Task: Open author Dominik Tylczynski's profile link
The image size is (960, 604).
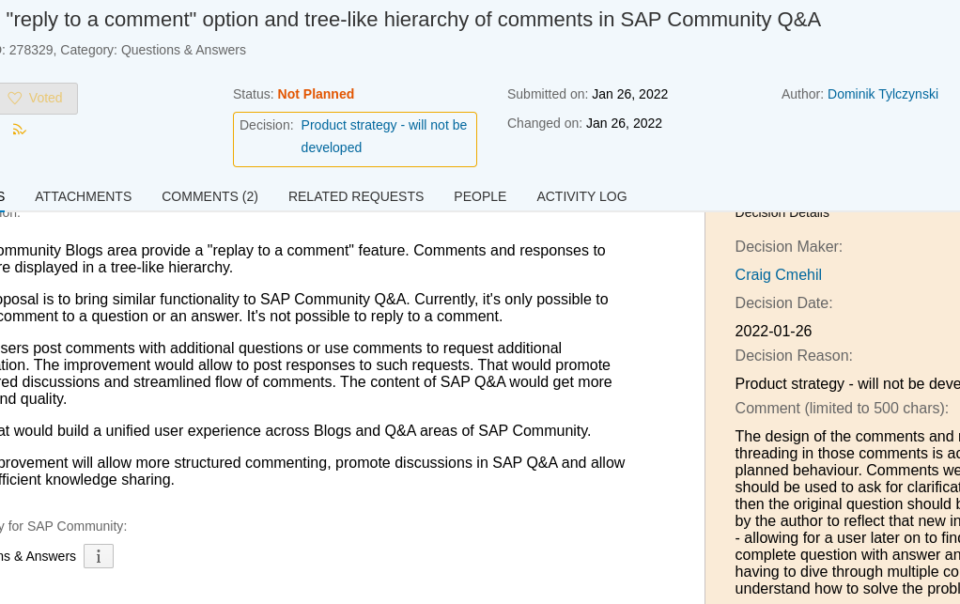Action: point(882,94)
